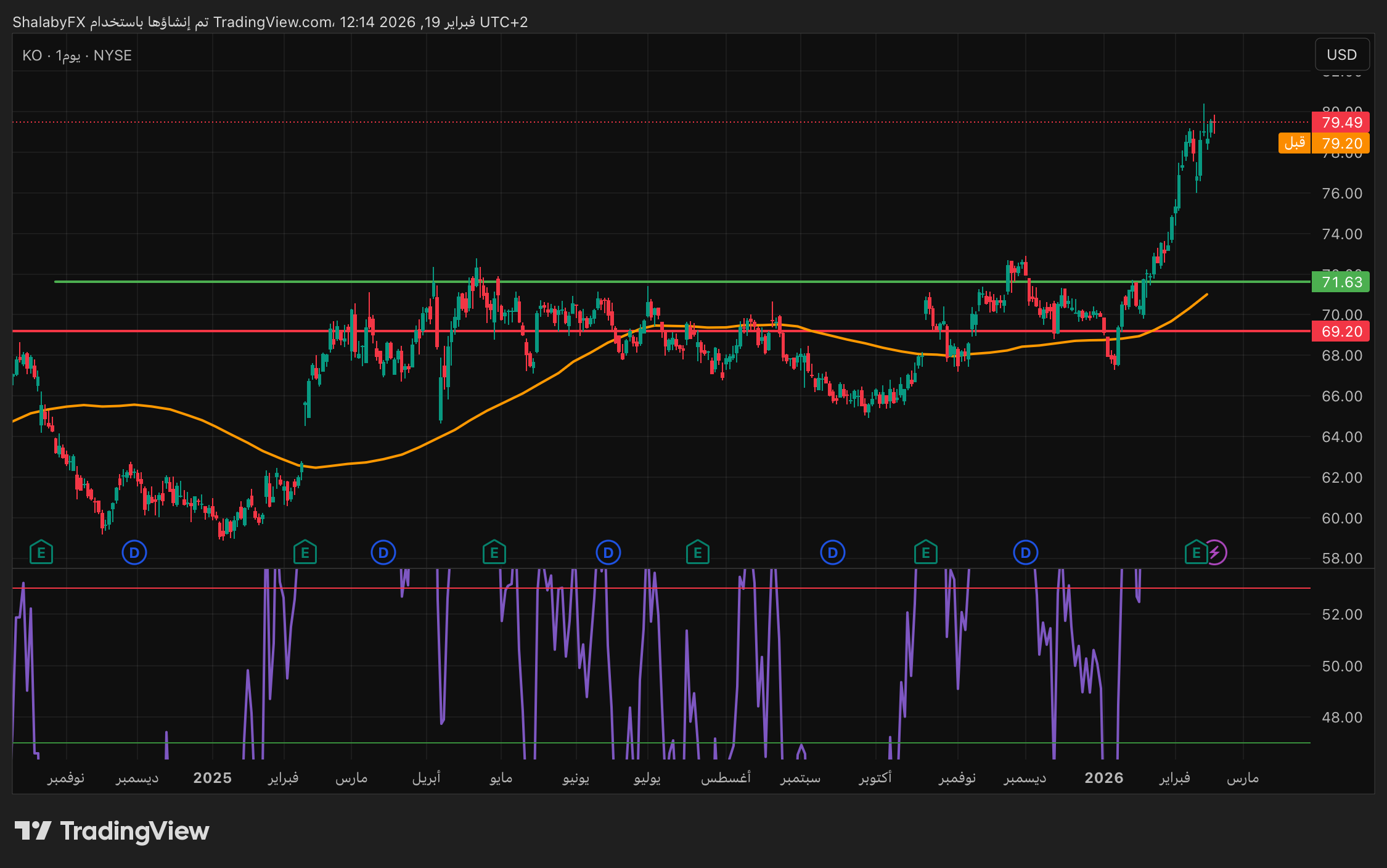This screenshot has height=868, width=1387.
Task: Click the earnings E marker below November 2024
Action: 41,552
